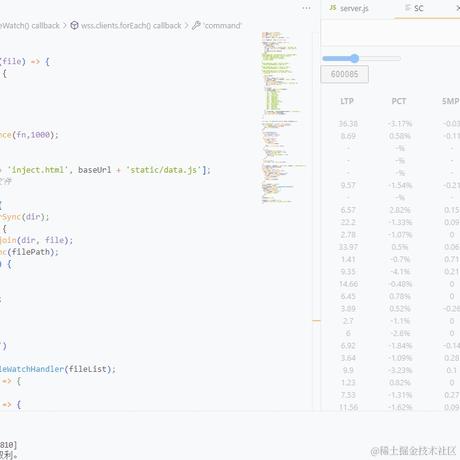This screenshot has height=460, width=460.
Task: Select the LTP value 7.53
Action: click(x=348, y=395)
